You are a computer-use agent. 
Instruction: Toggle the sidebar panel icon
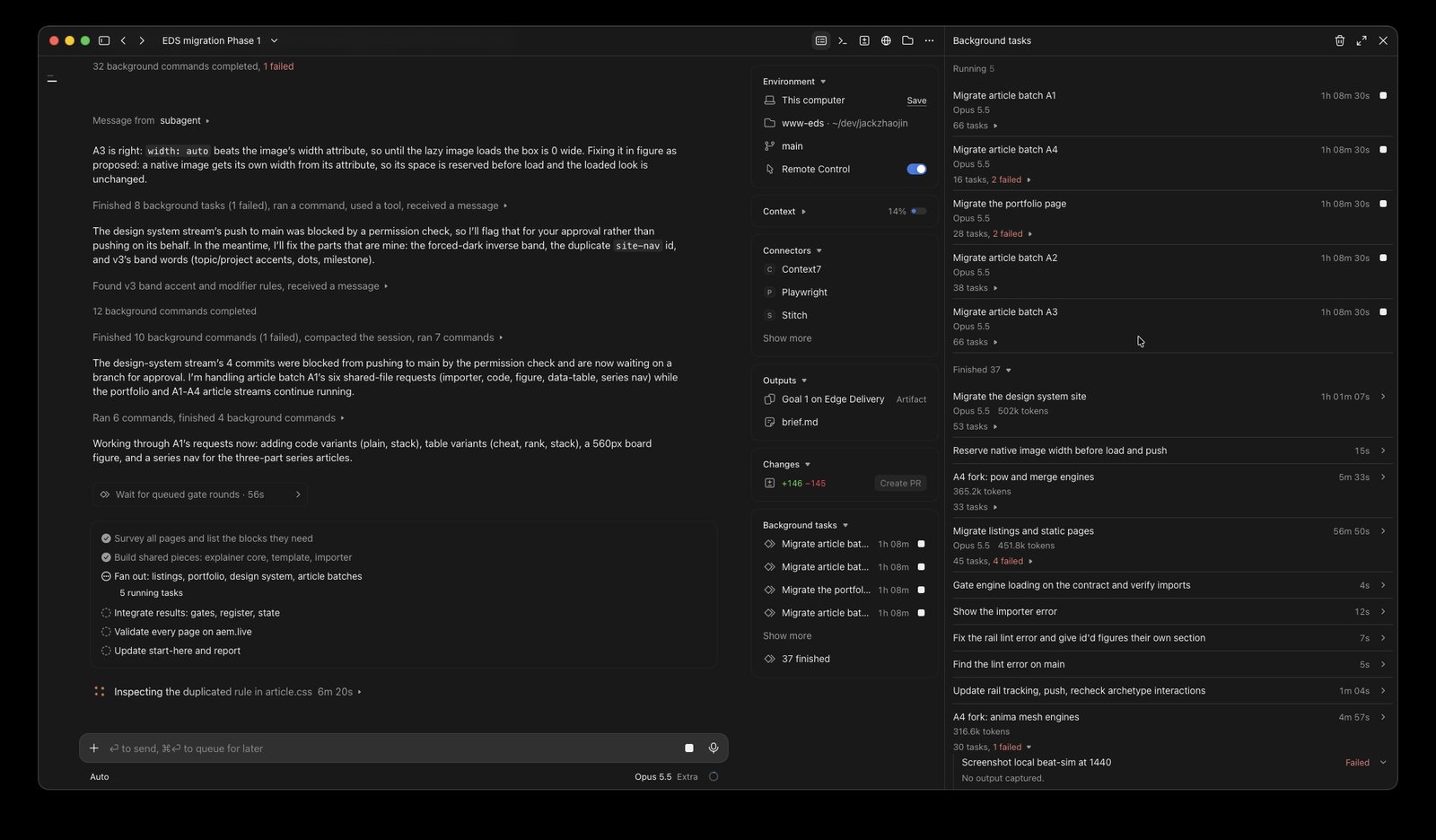(104, 40)
